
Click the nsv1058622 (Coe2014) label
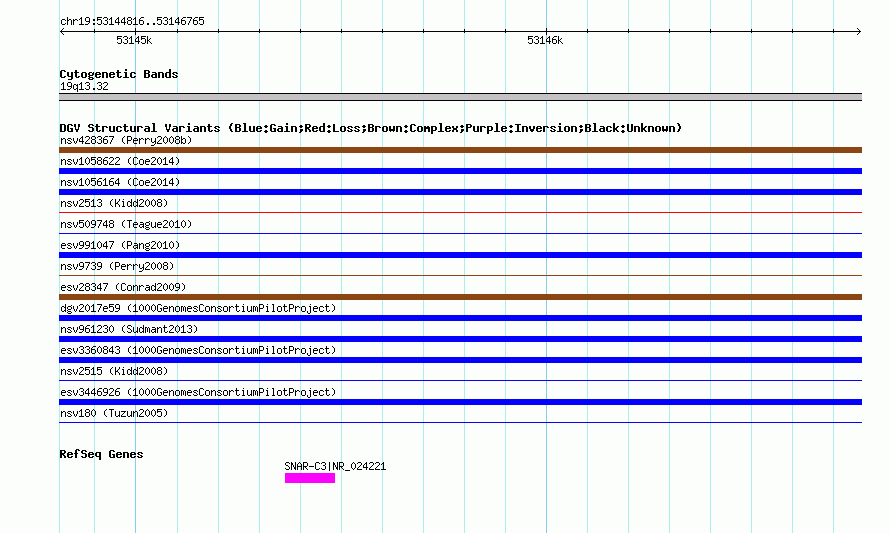pos(120,161)
